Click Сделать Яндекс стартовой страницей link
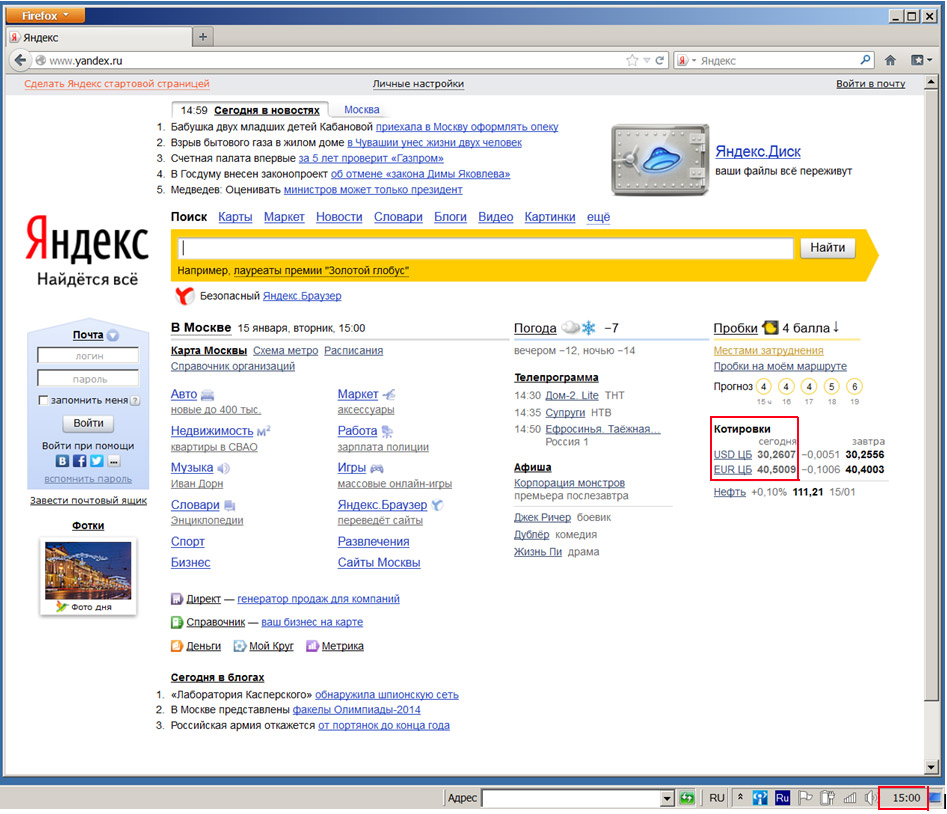 pos(117,84)
